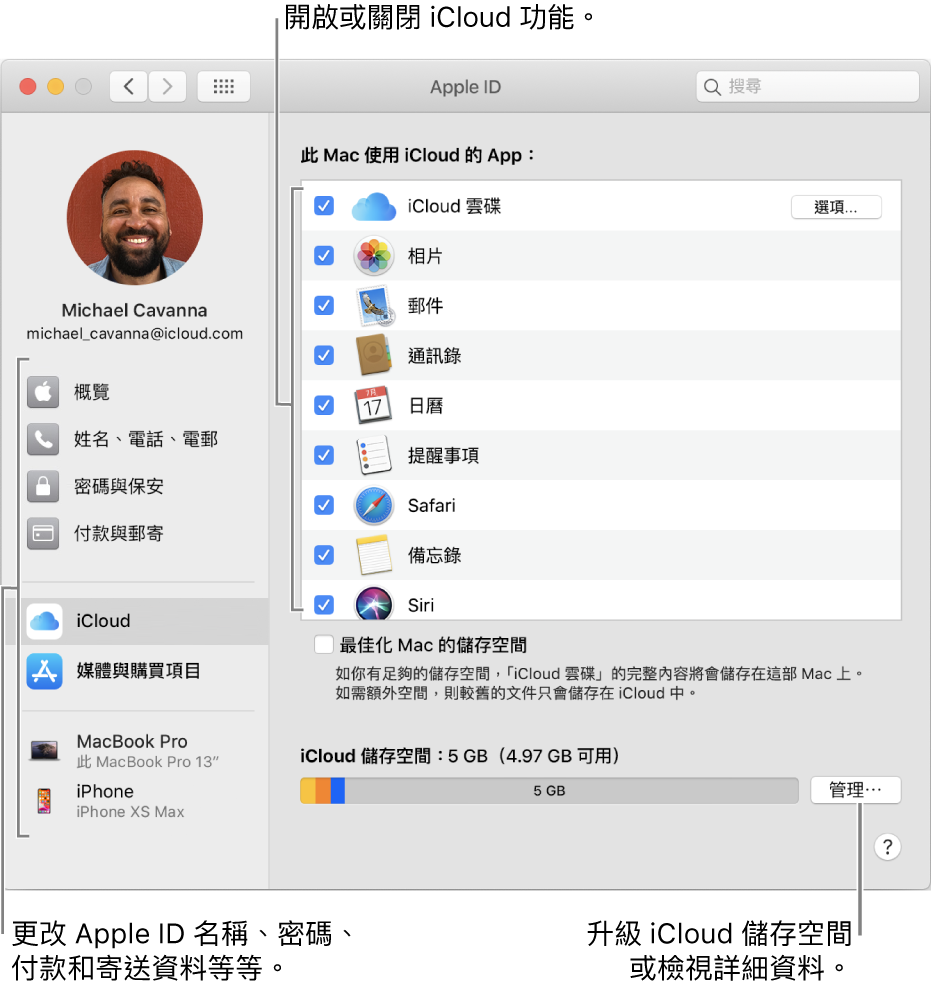Disable the 通訊錄 checkbox

324,355
